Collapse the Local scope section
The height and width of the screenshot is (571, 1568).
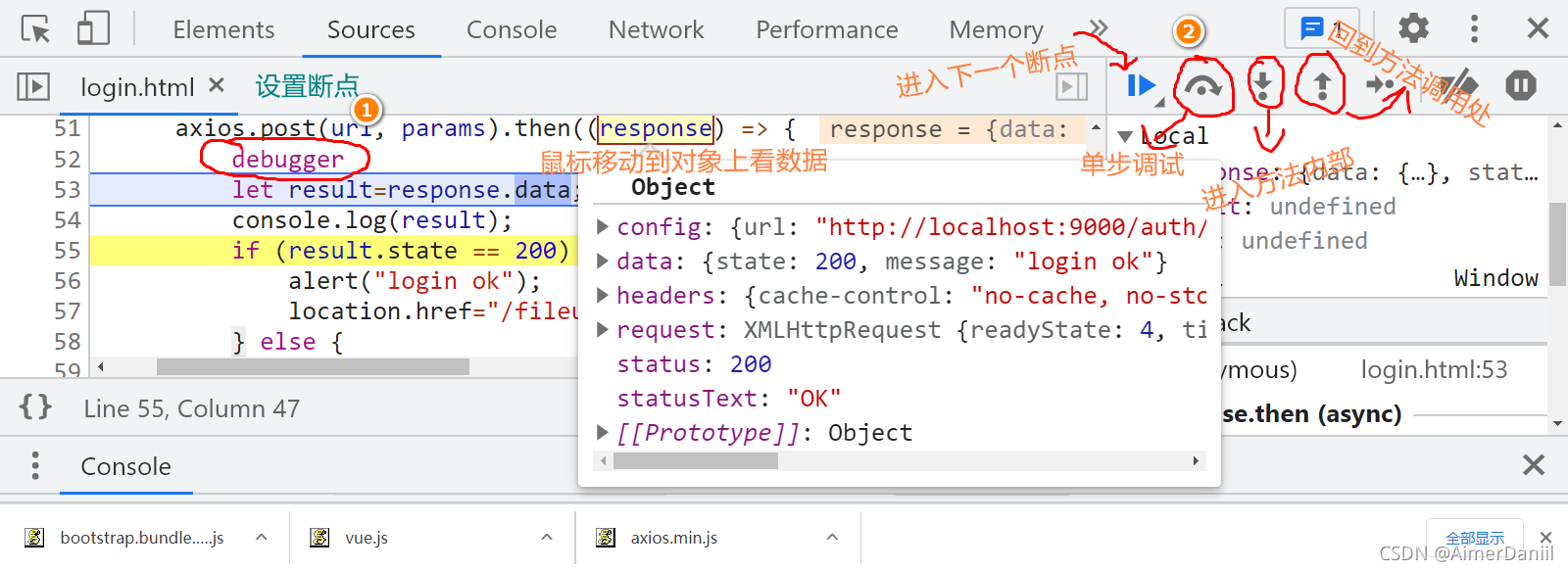pyautogui.click(x=1125, y=136)
